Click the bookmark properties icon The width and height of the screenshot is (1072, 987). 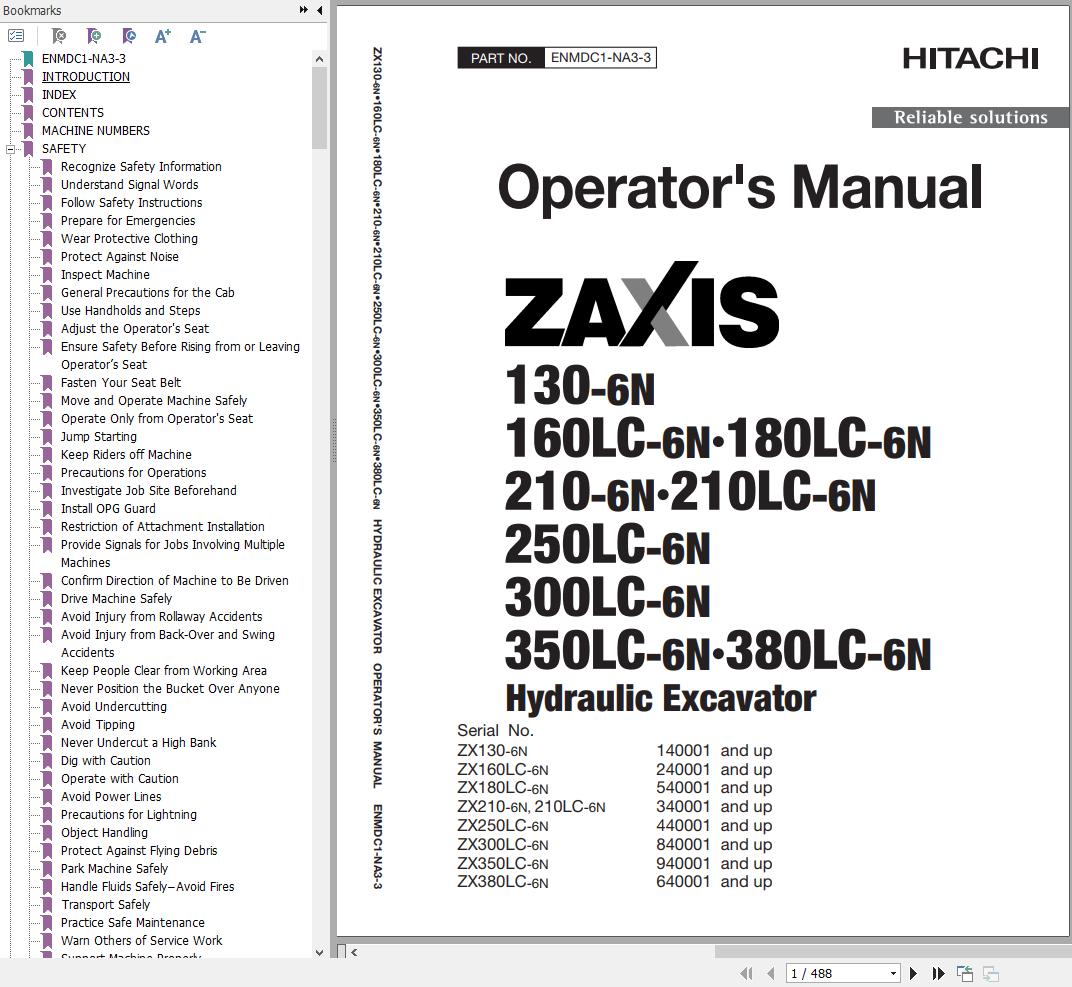tap(129, 36)
